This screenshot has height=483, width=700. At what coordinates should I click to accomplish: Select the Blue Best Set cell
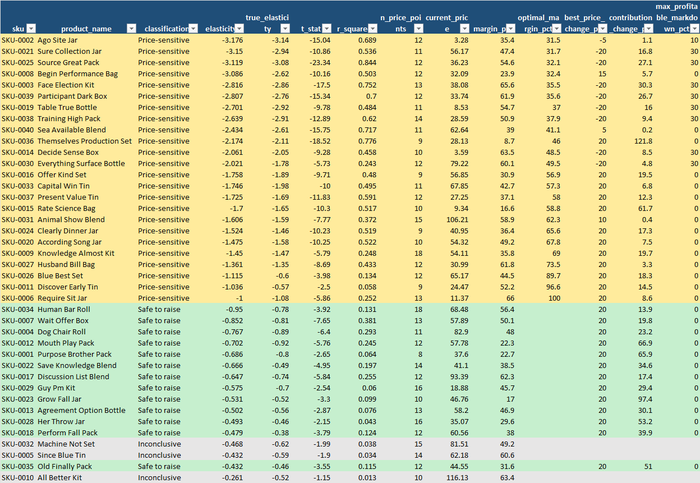86,275
